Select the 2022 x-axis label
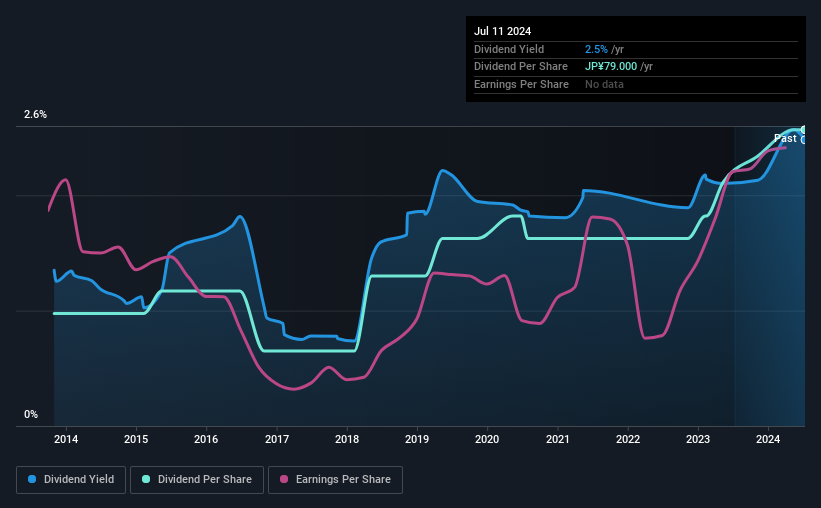 pos(628,439)
